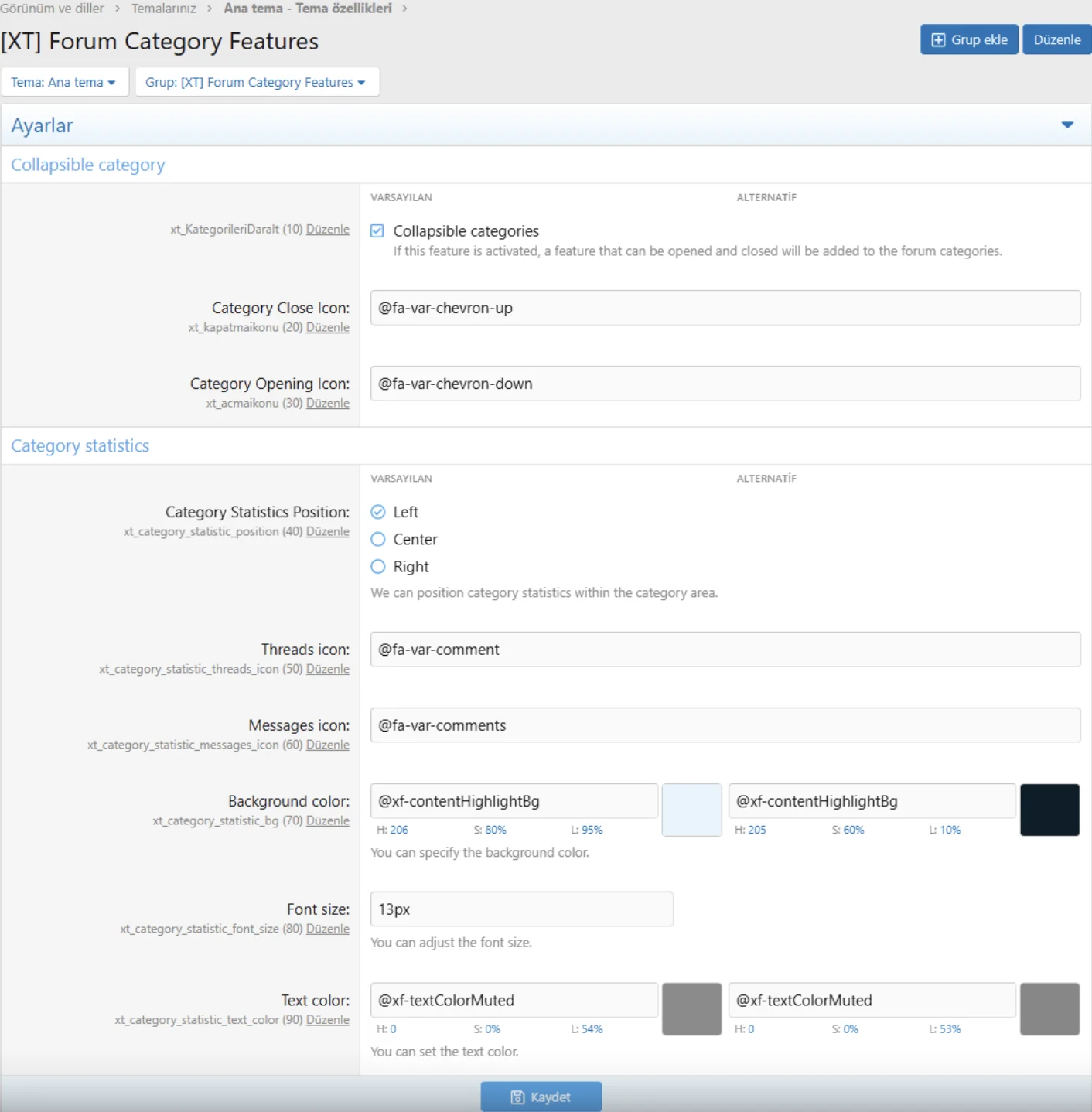
Task: Go to Temalarınız breadcrumb
Action: pos(163,9)
